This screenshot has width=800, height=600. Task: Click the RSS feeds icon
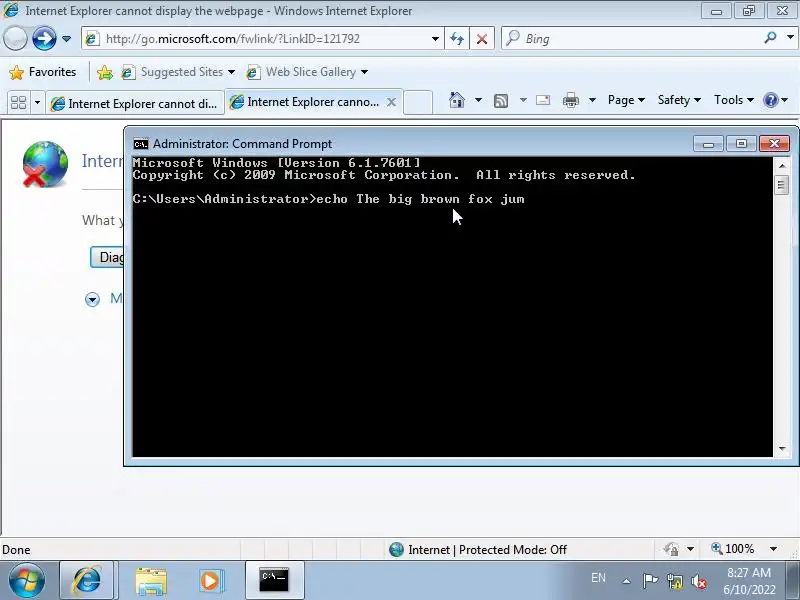pyautogui.click(x=501, y=101)
